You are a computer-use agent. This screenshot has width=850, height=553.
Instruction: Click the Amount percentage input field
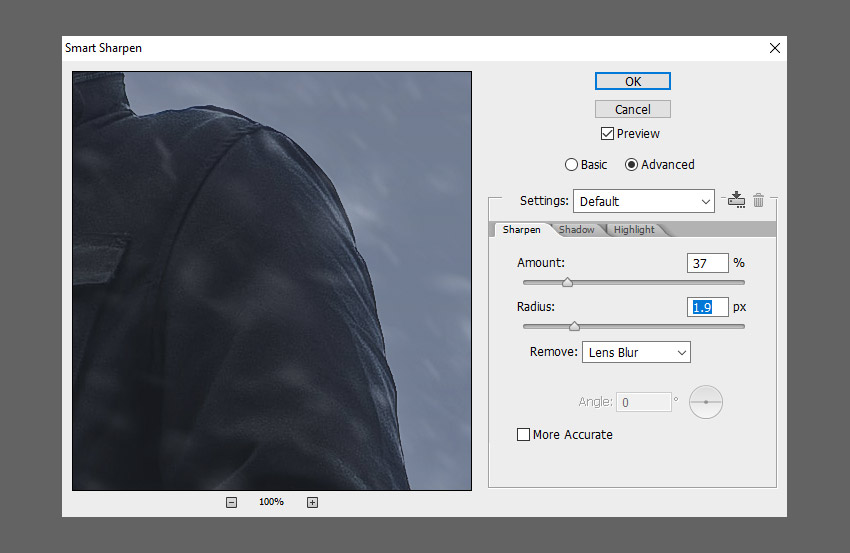coord(707,263)
